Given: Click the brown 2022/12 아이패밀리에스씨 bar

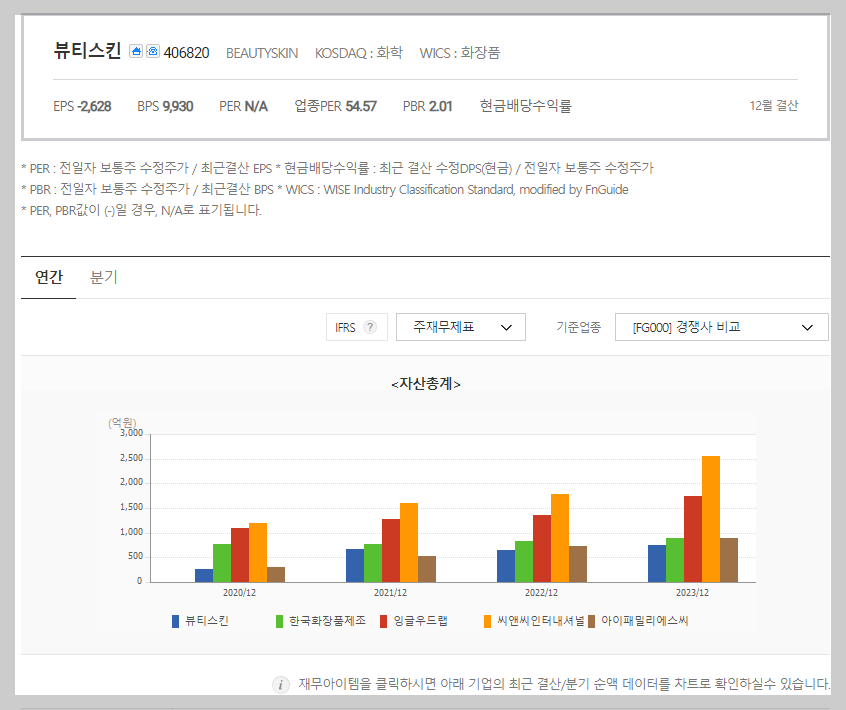Looking at the screenshot, I should [x=578, y=564].
